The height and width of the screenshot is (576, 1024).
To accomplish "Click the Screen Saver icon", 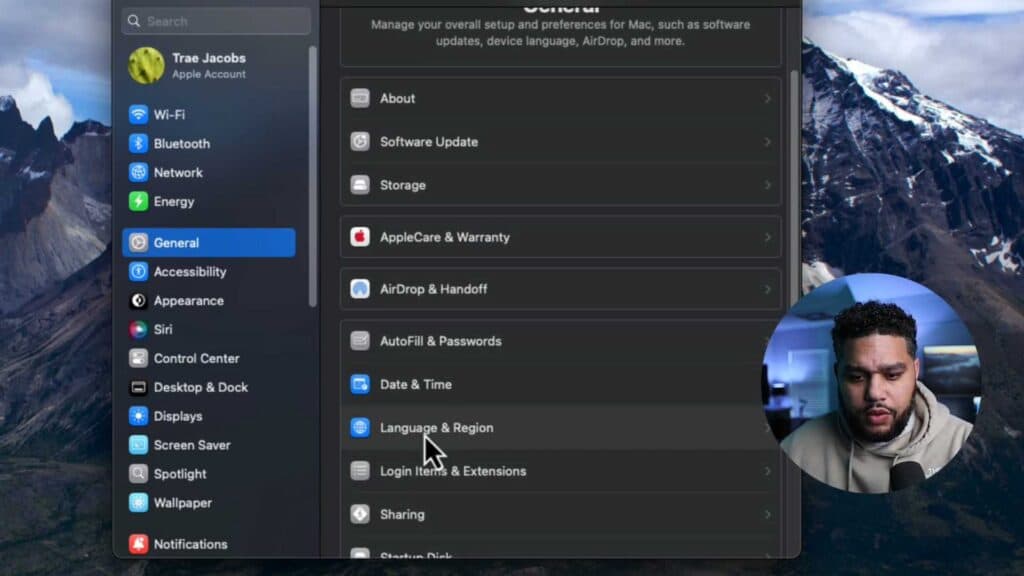I will (138, 445).
